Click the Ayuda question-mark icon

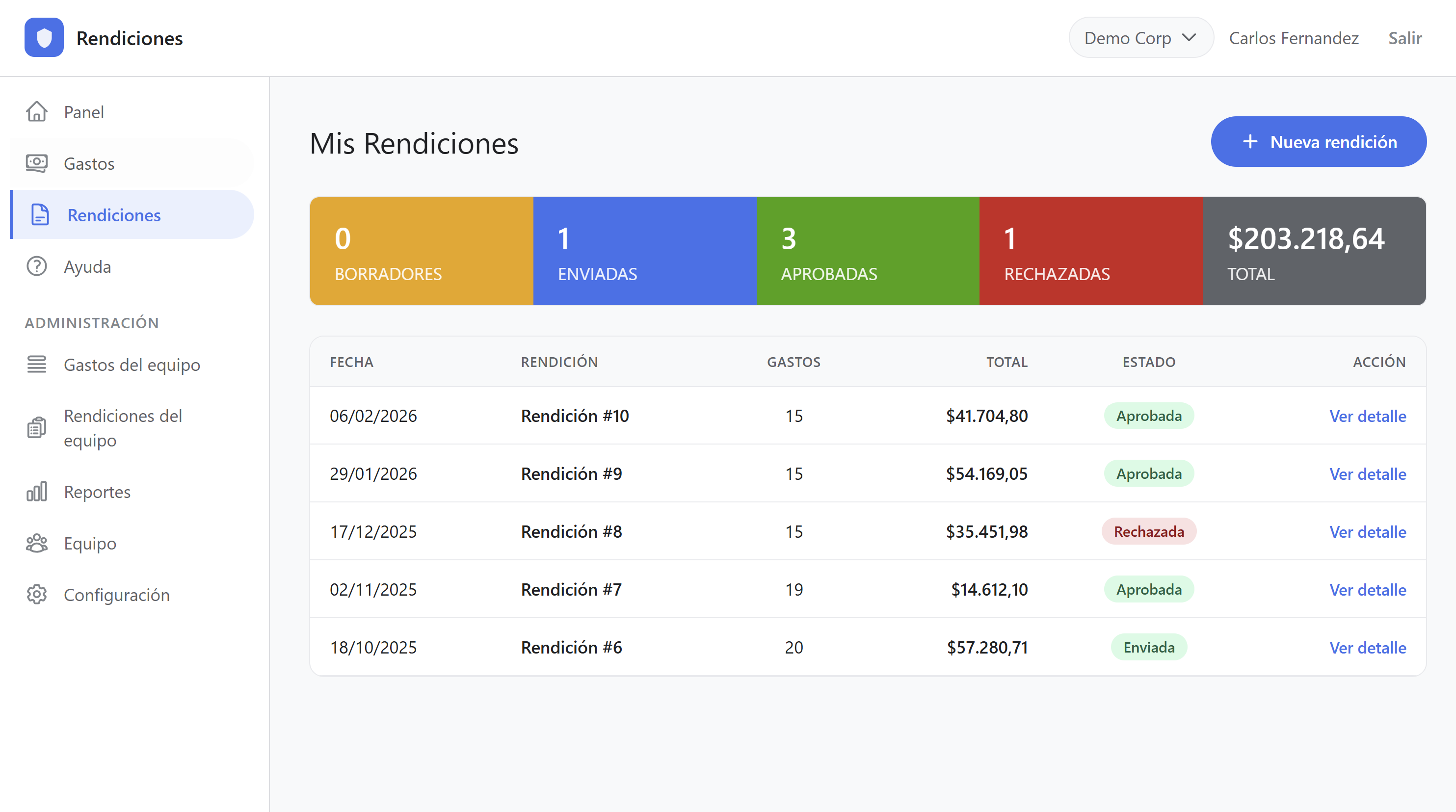click(37, 266)
